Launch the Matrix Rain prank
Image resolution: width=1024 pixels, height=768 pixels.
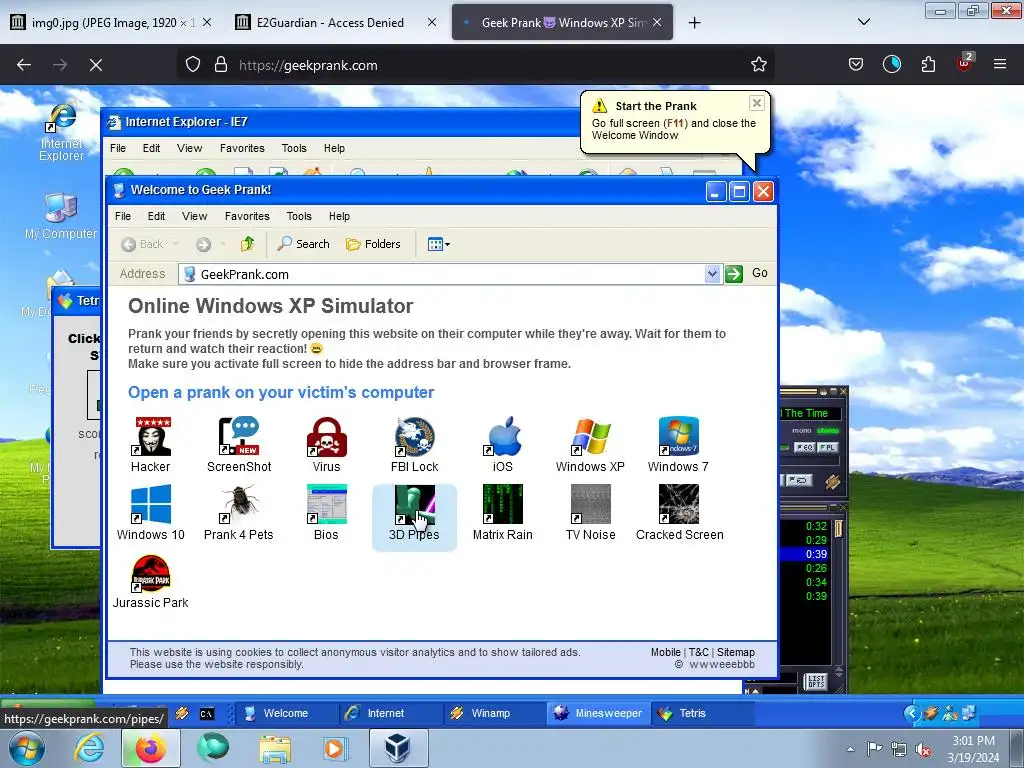click(503, 513)
